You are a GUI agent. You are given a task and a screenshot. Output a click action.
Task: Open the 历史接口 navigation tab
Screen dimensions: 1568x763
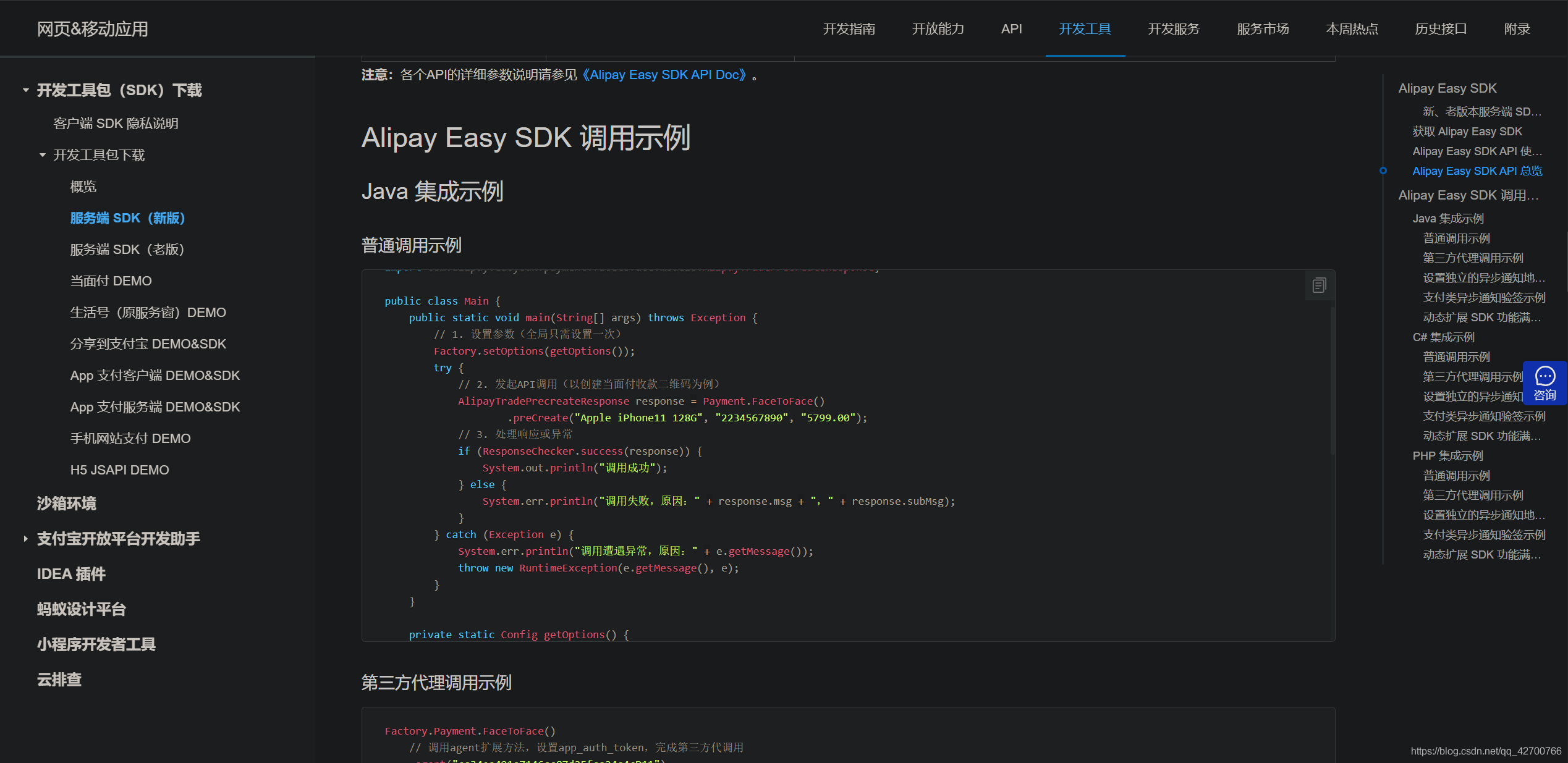tap(1441, 29)
